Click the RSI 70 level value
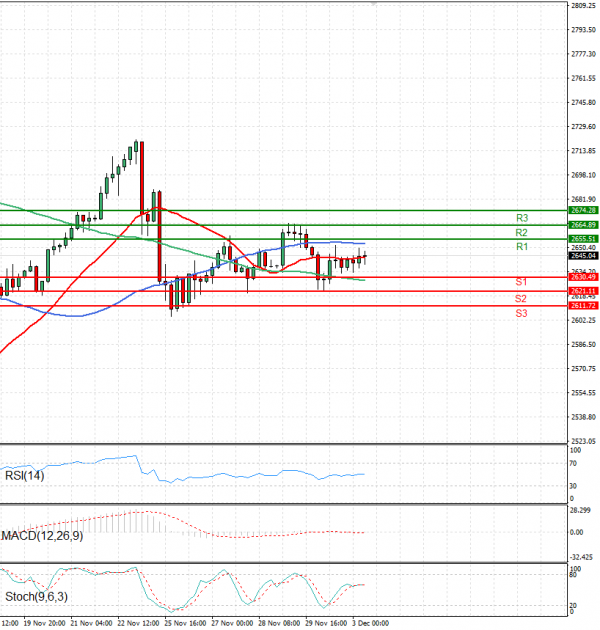This screenshot has height=630, width=600. point(573,464)
